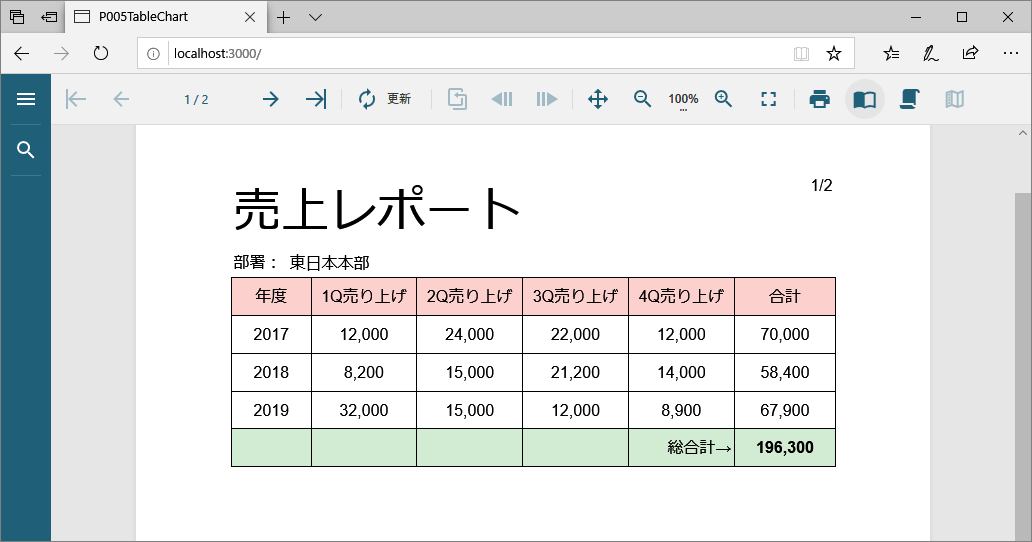1032x542 pixels.
Task: Print the report
Action: pos(820,99)
